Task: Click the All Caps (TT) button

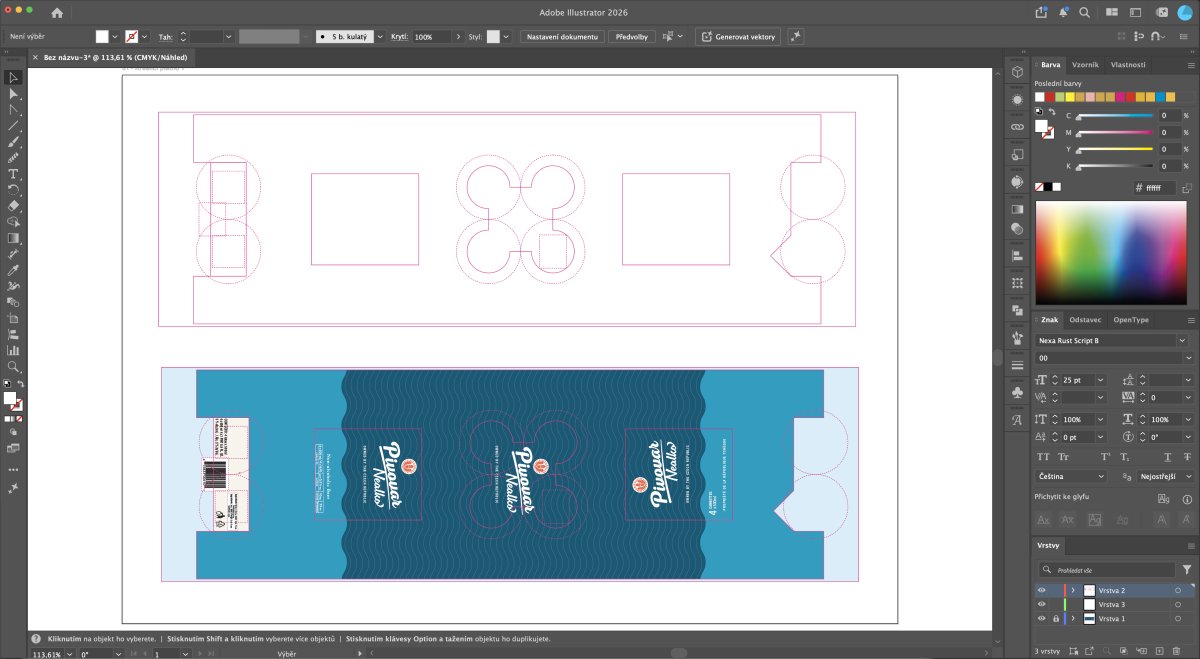Action: pyautogui.click(x=1043, y=456)
